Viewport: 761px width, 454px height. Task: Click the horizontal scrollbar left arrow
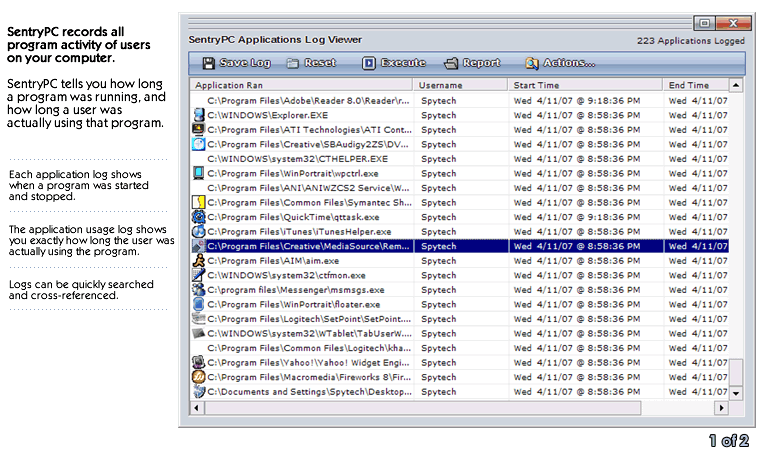click(x=197, y=408)
